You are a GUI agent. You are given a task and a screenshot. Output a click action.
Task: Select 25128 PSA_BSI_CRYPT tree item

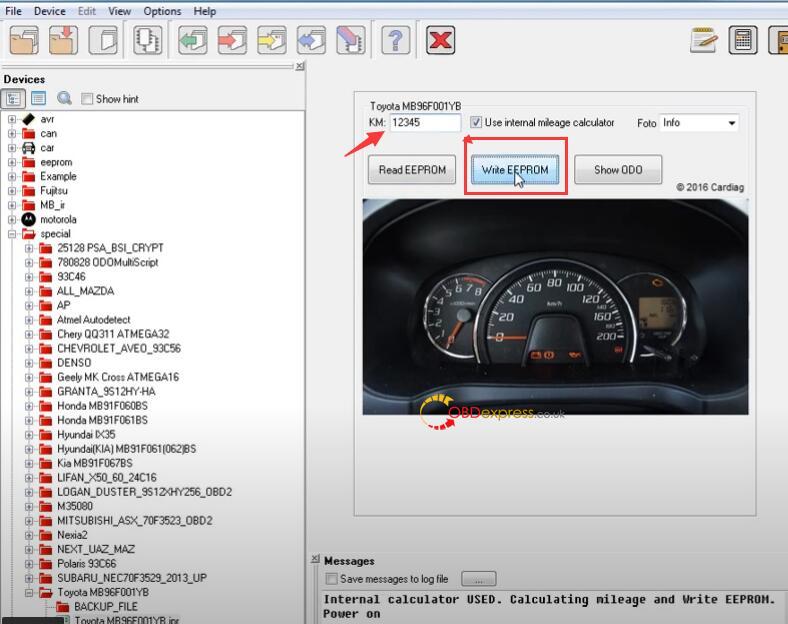[x=110, y=248]
